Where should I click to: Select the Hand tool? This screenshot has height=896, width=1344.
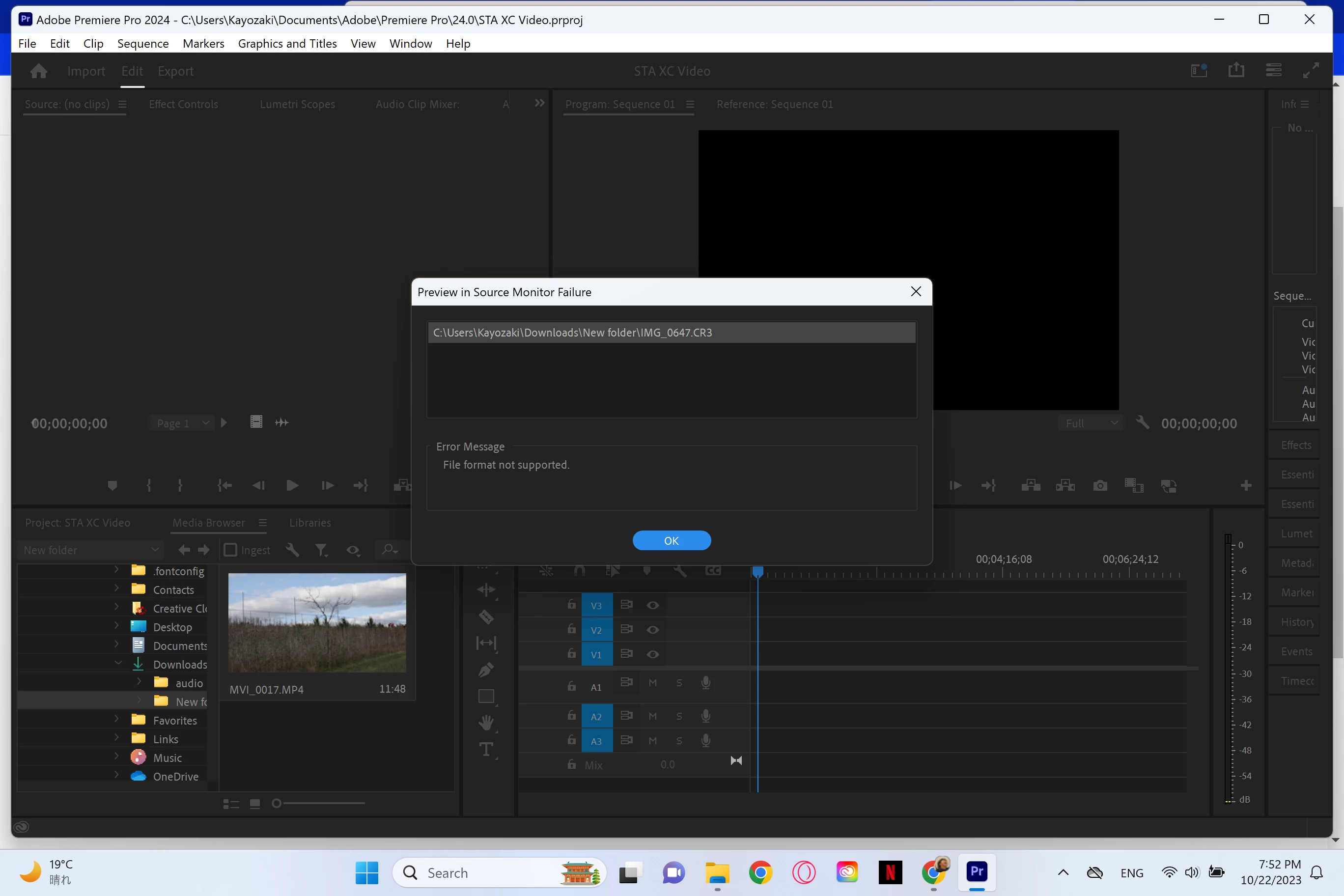click(x=486, y=722)
